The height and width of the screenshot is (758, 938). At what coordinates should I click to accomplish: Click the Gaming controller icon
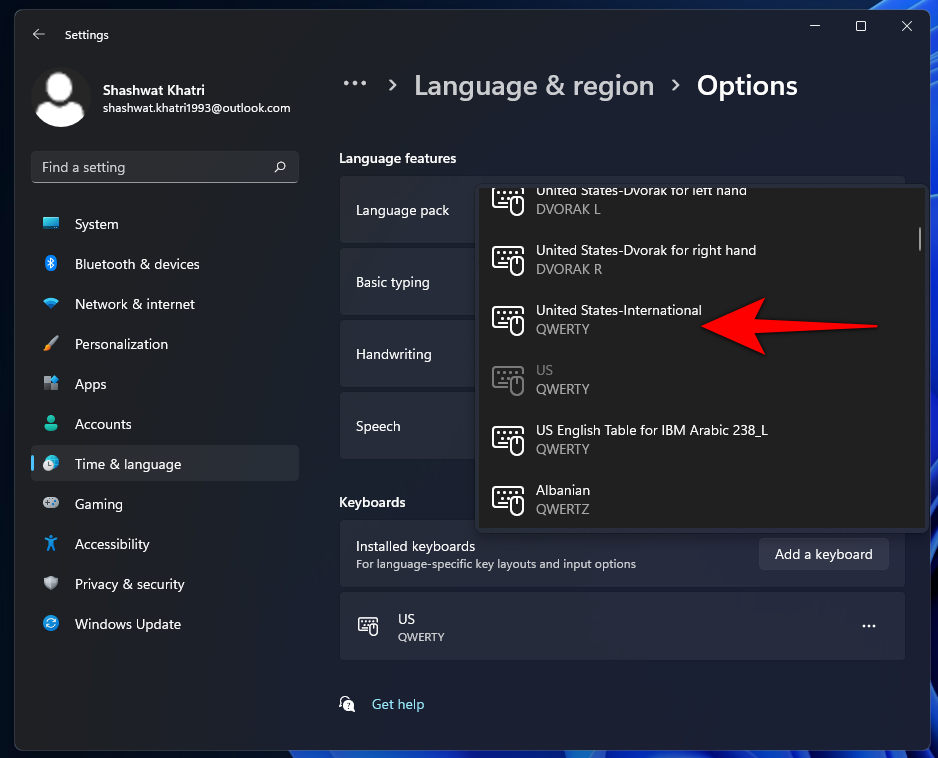[51, 504]
